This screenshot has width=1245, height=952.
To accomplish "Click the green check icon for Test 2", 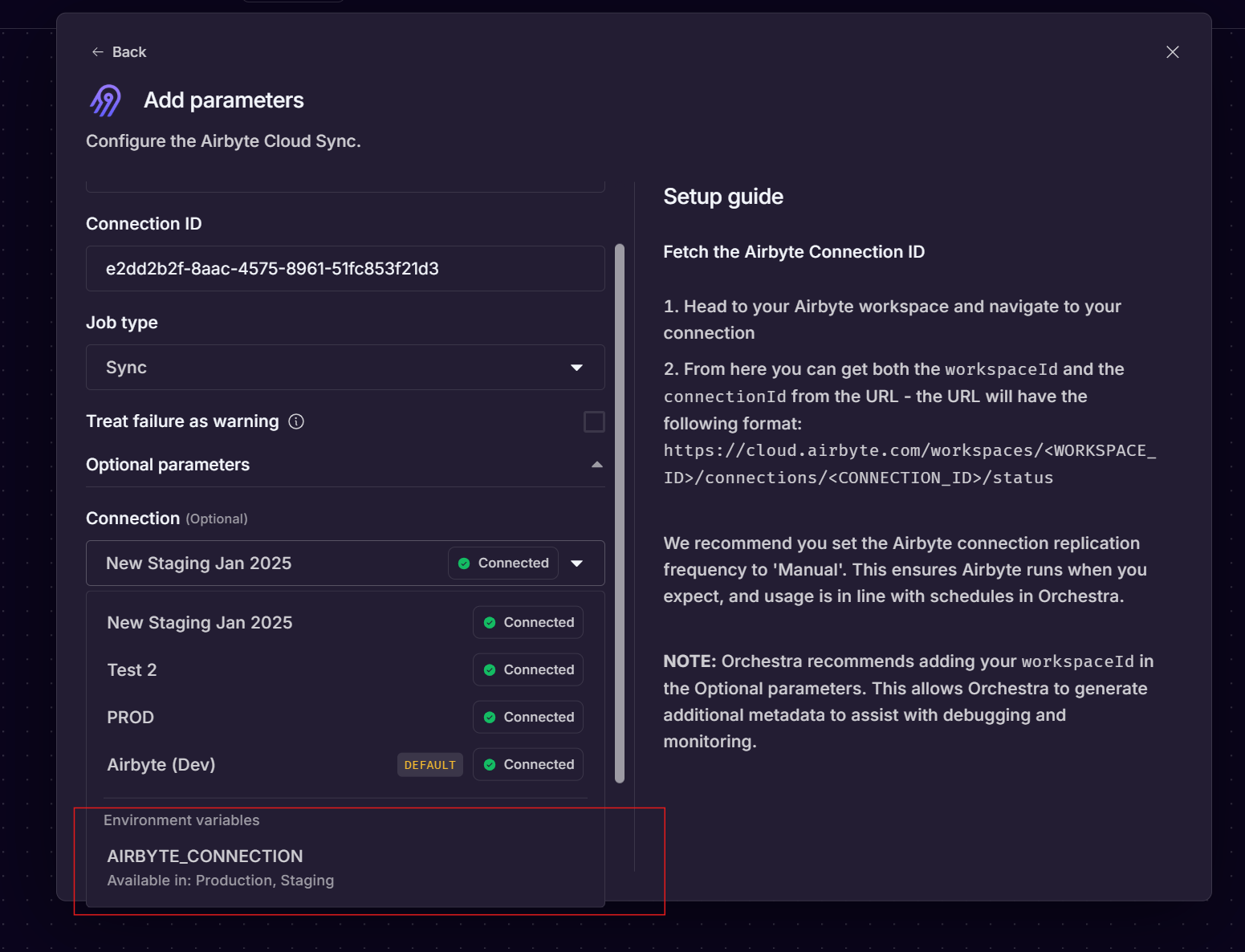I will point(490,670).
